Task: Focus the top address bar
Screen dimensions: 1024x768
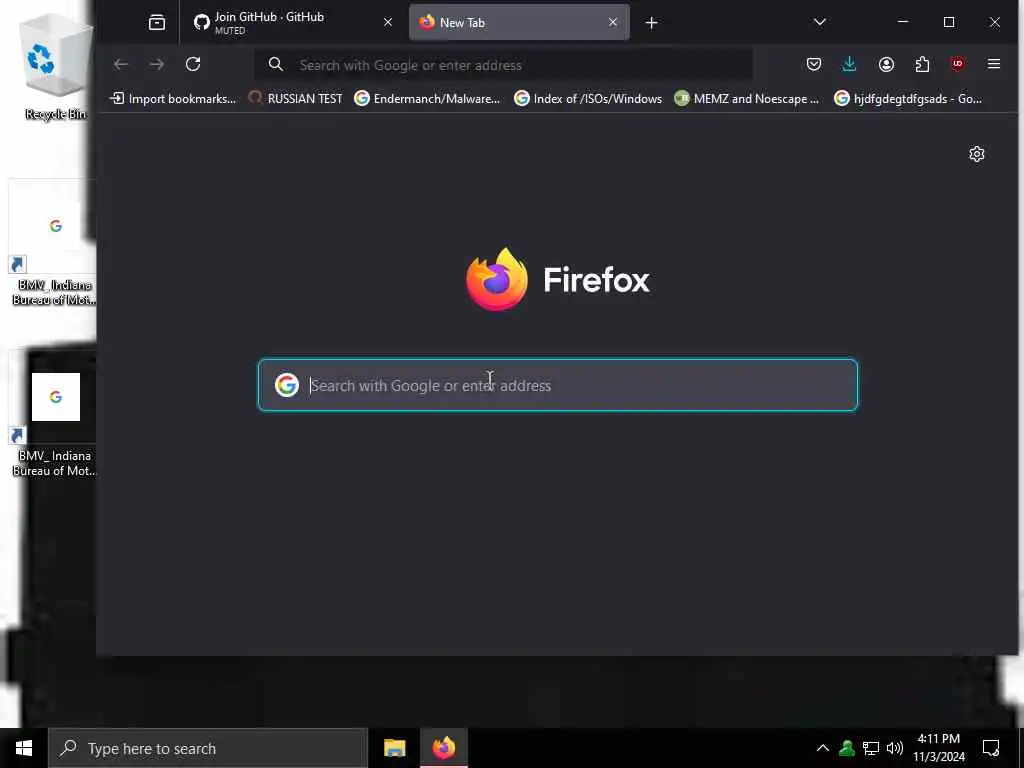Action: [x=504, y=65]
